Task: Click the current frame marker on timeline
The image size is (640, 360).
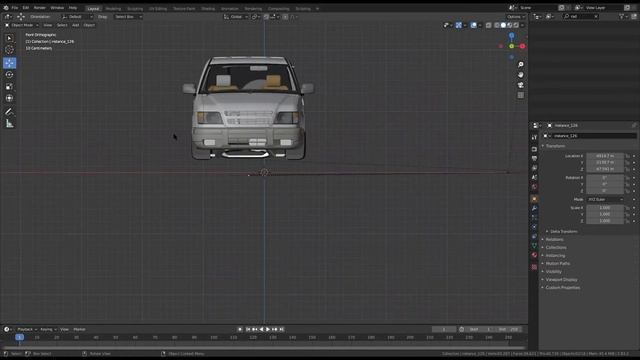Action: tap(19, 338)
